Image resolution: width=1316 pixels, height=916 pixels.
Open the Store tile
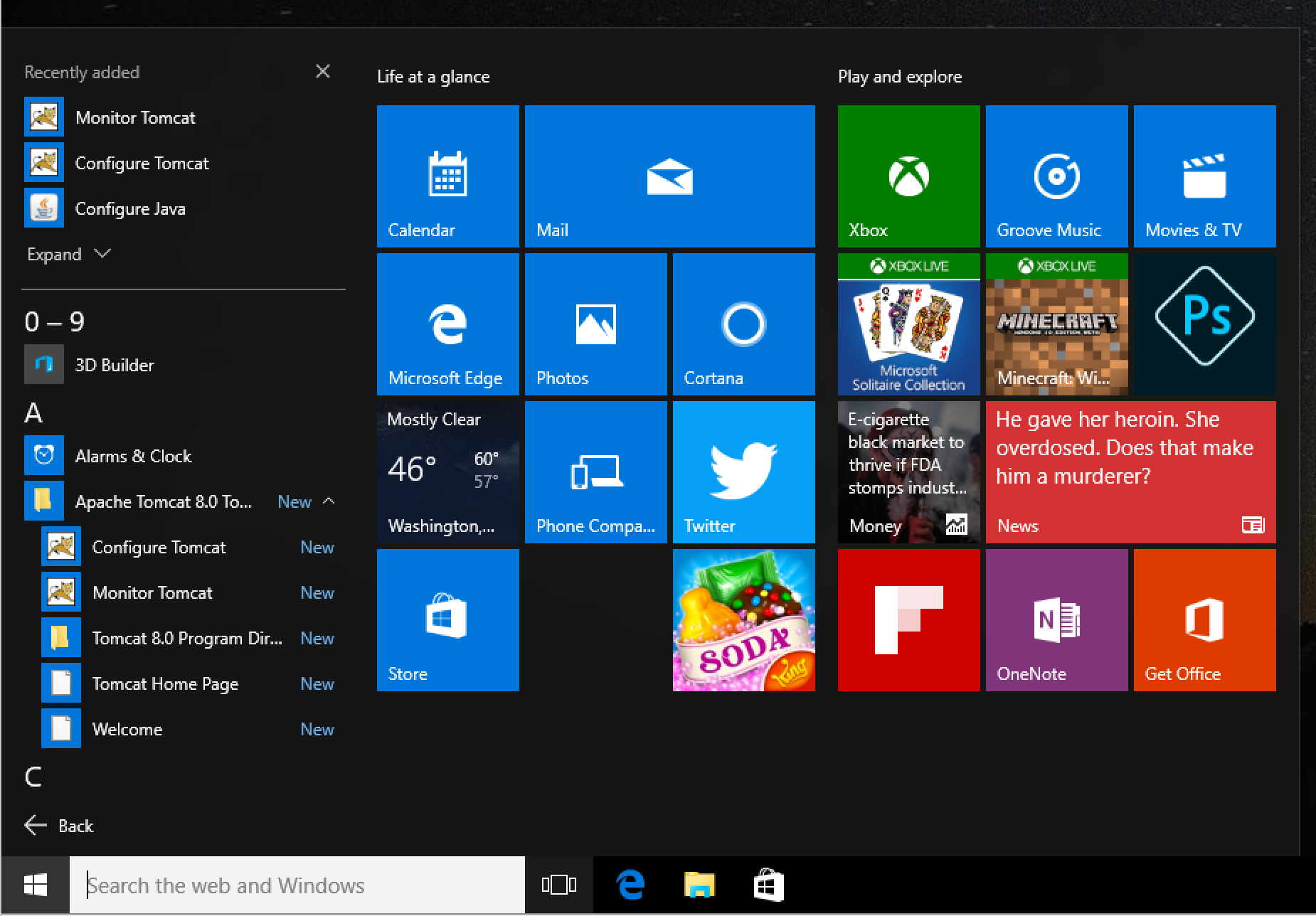pyautogui.click(x=448, y=620)
